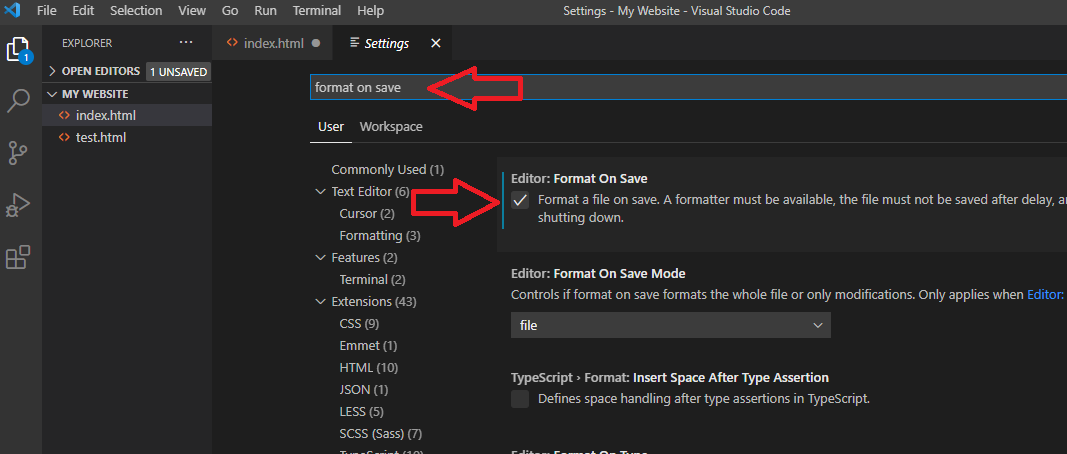Collapse the My Website folder section
Viewport: 1067px width, 454px height.
pyautogui.click(x=52, y=94)
